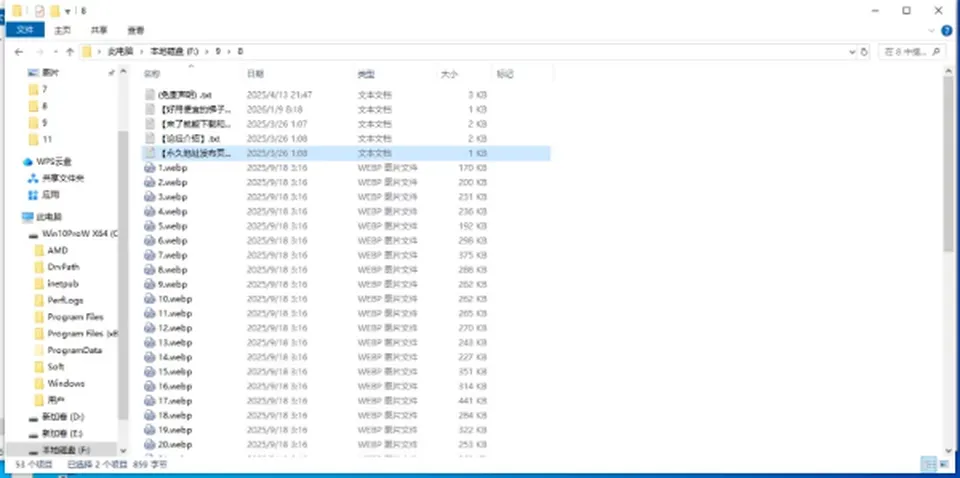Click 本地磁盘 (F:) in the address breadcrumb
The height and width of the screenshot is (478, 960).
click(x=176, y=52)
